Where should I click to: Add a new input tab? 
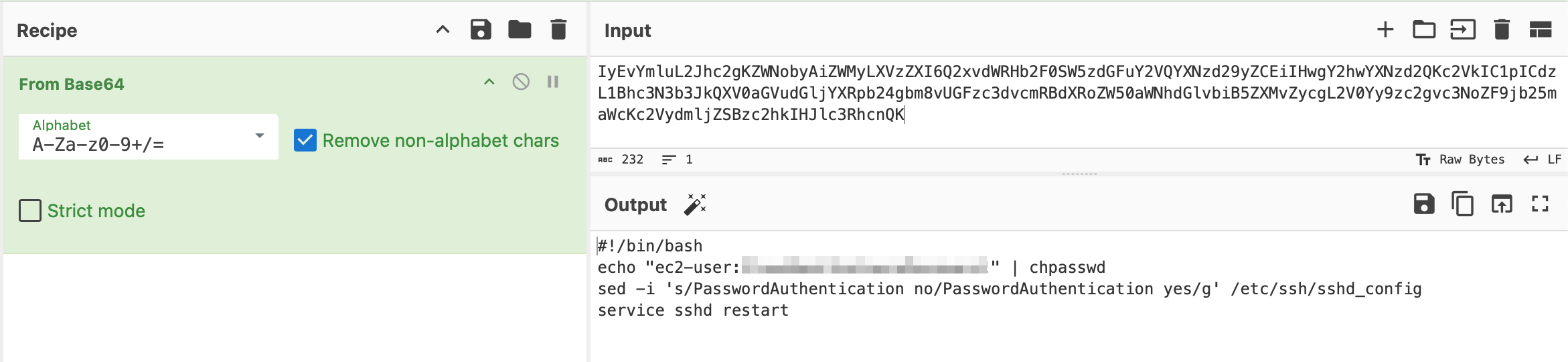click(x=1385, y=30)
